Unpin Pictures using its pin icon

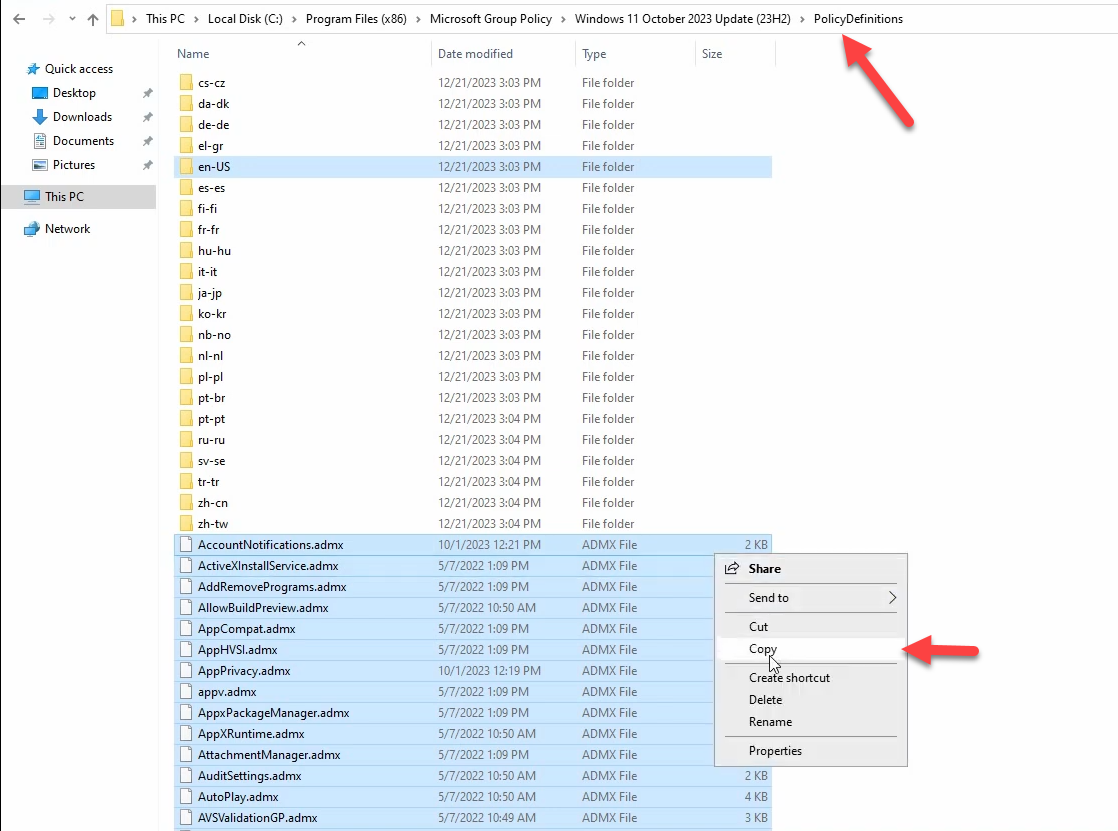[148, 165]
